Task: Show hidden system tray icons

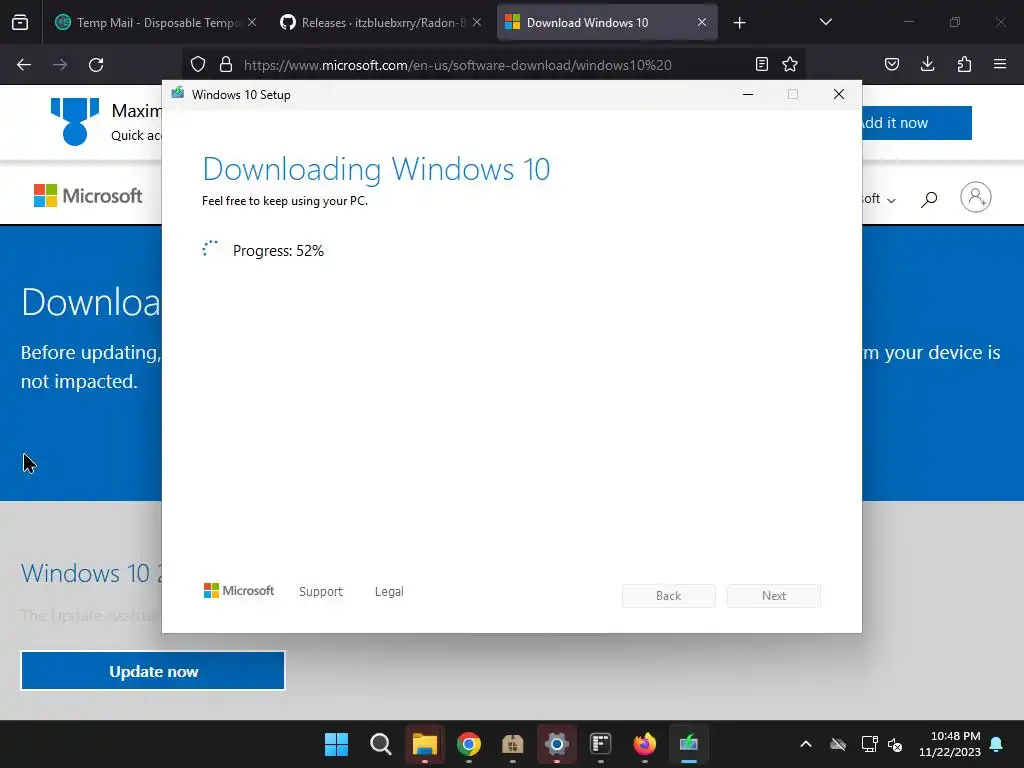Action: point(806,744)
